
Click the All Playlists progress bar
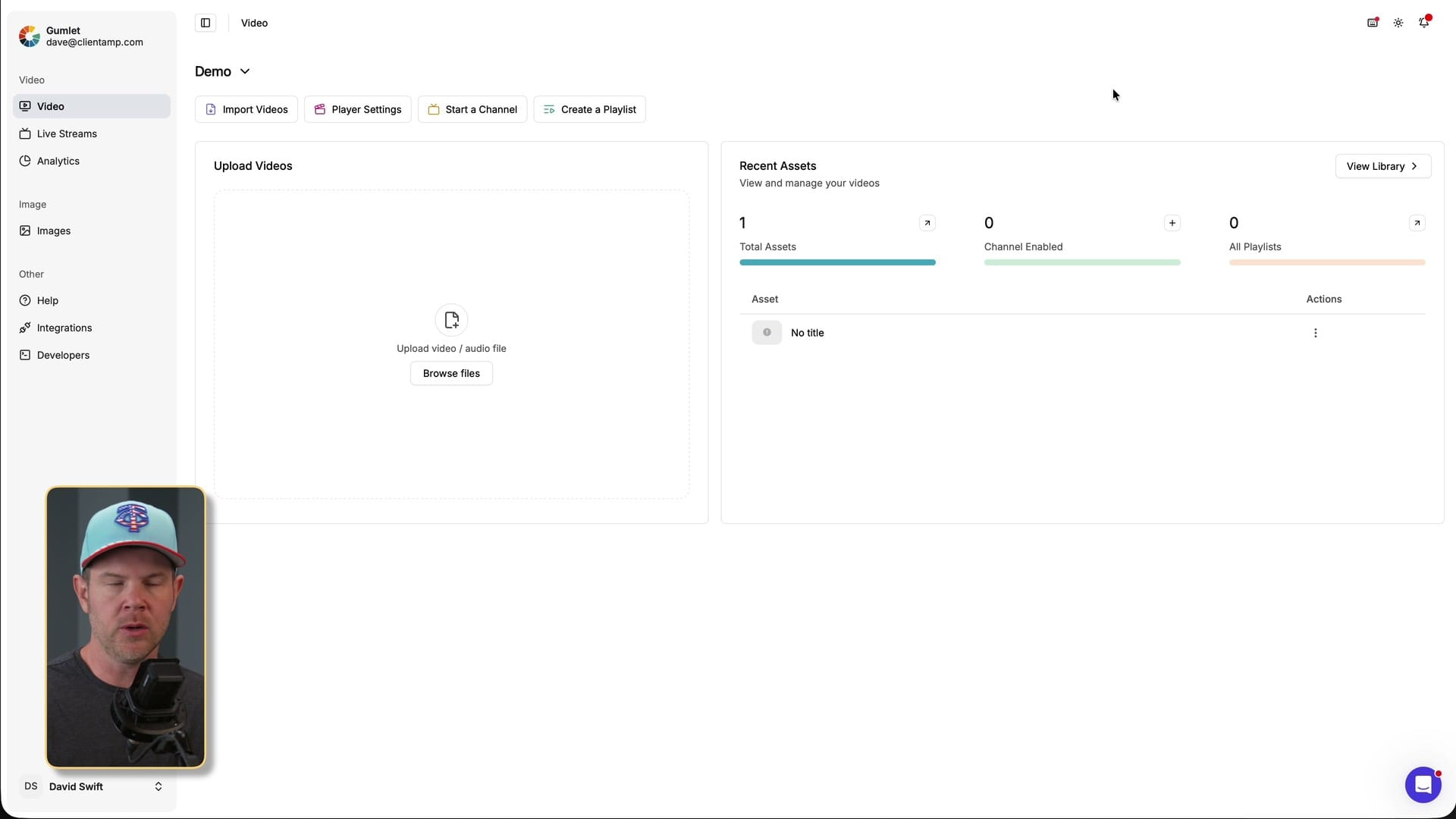pyautogui.click(x=1327, y=262)
